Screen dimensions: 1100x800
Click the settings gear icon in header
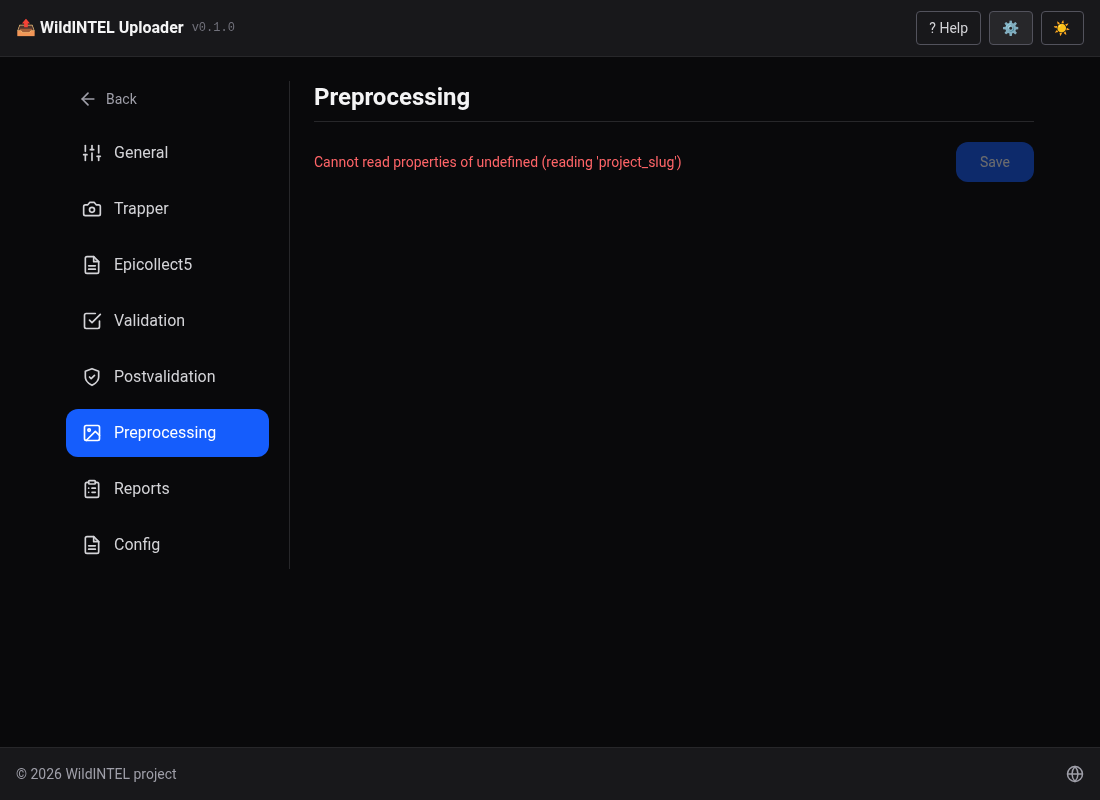pos(1010,28)
